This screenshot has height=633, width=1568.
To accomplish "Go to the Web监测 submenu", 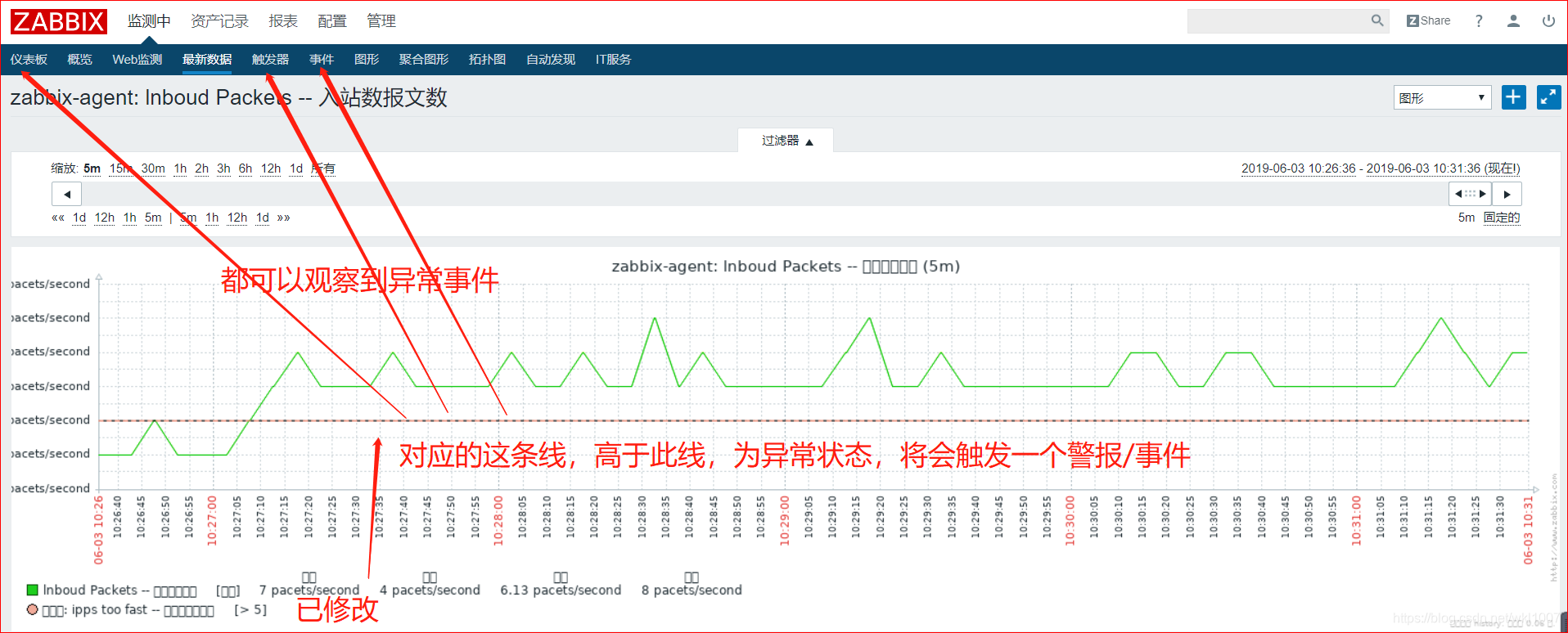I will (x=137, y=60).
